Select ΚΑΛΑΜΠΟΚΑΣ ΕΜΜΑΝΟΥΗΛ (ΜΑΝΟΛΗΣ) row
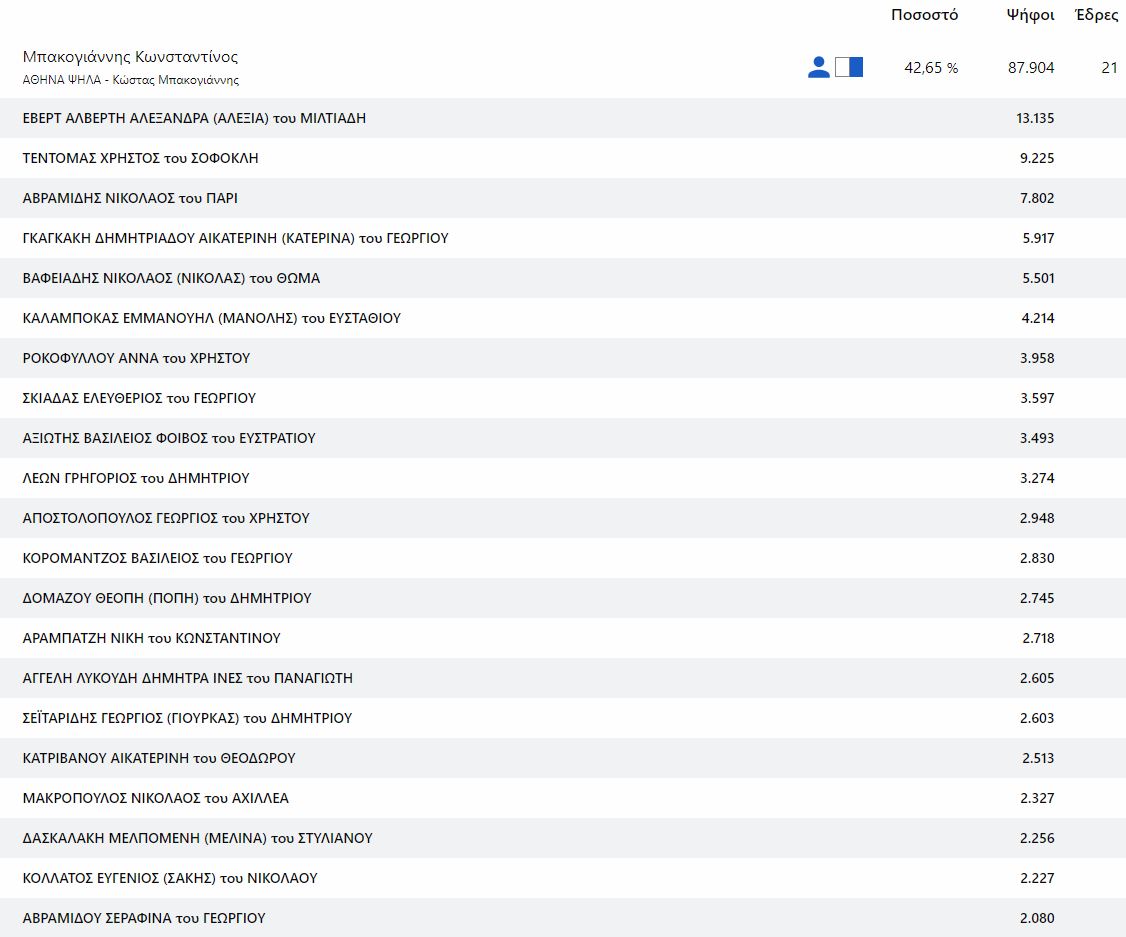The image size is (1126, 937). coord(211,318)
